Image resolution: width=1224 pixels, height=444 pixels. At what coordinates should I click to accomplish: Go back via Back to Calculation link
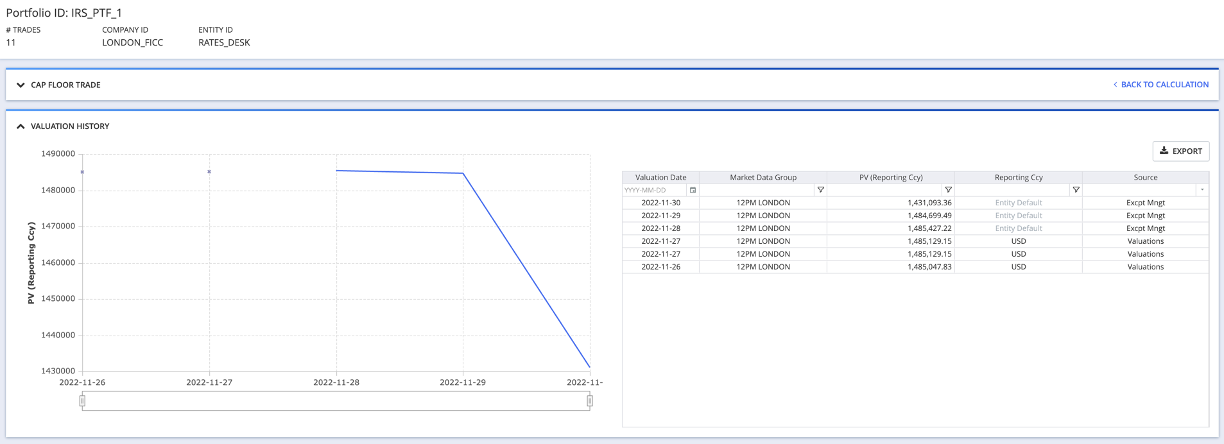pyautogui.click(x=1160, y=85)
